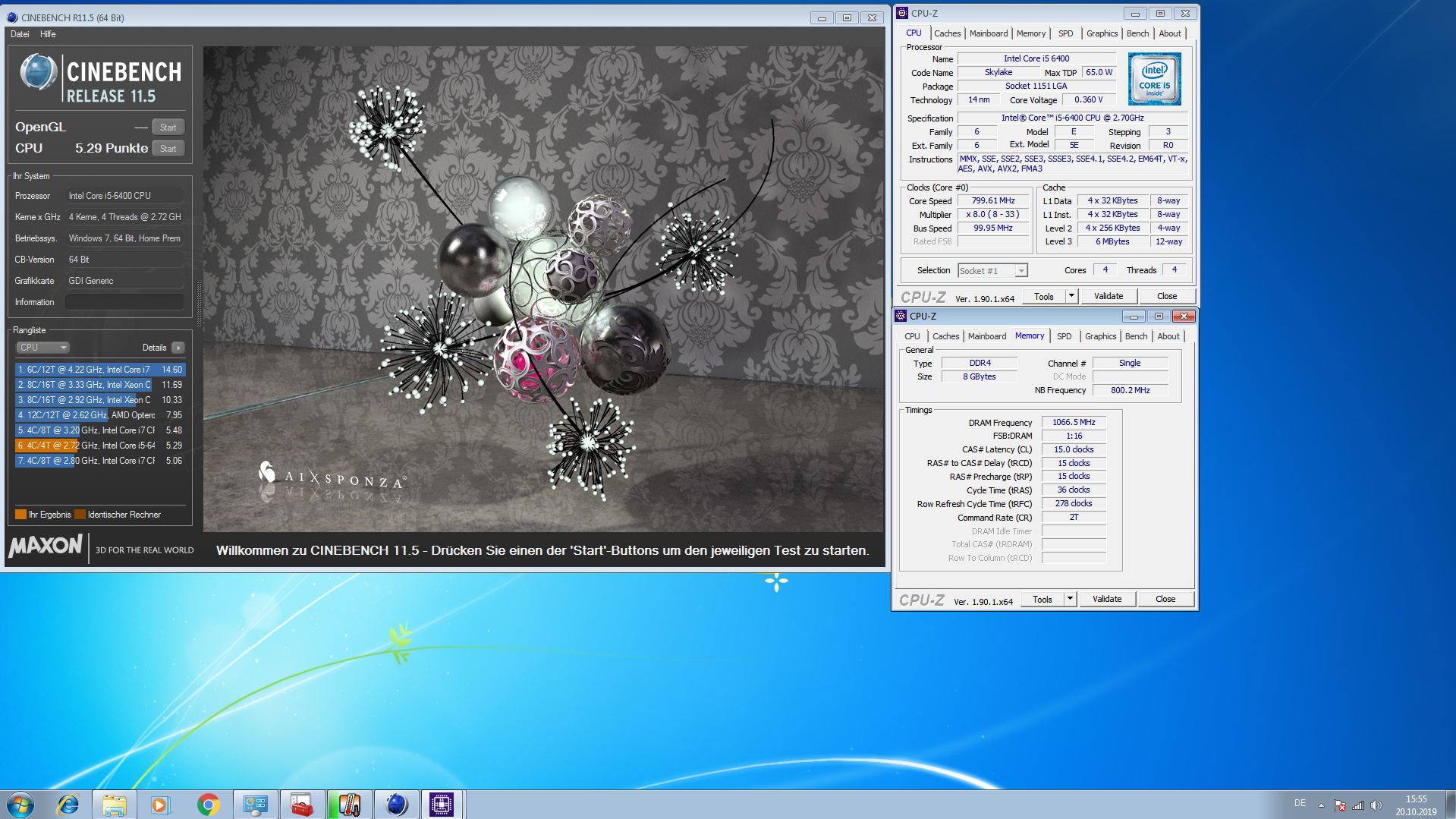The width and height of the screenshot is (1456, 819).
Task: Click the Intel Core i5 logo in CPU-Z
Action: [1154, 79]
